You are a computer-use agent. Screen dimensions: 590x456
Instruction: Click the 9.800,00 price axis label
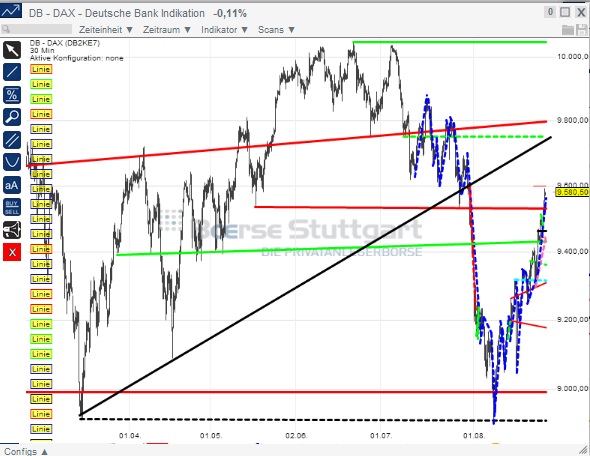click(x=573, y=120)
